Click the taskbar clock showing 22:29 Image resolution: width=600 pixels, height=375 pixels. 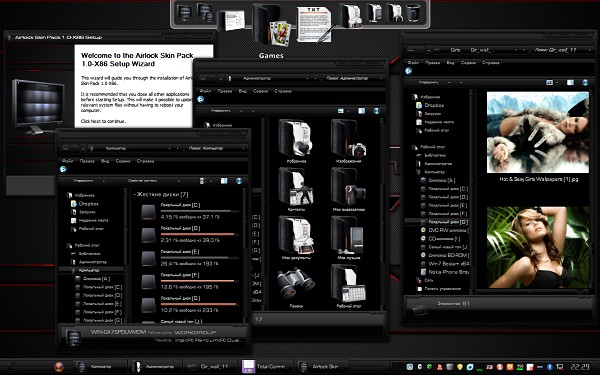click(x=580, y=367)
